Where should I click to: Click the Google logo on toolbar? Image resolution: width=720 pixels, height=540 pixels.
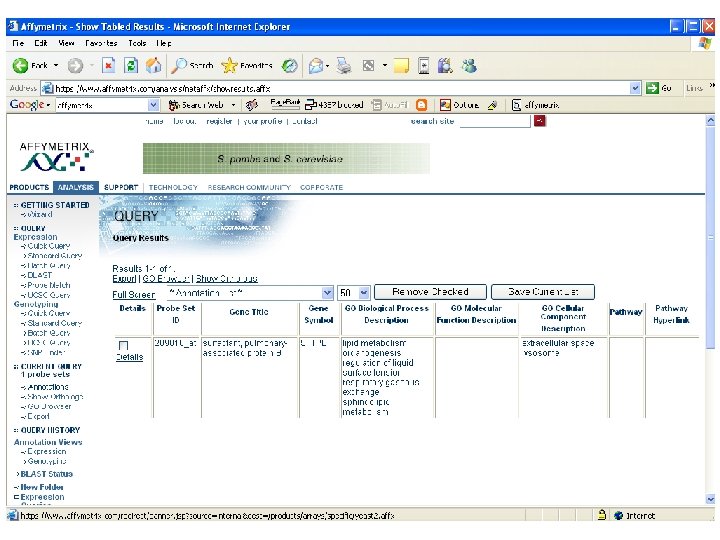click(x=27, y=105)
